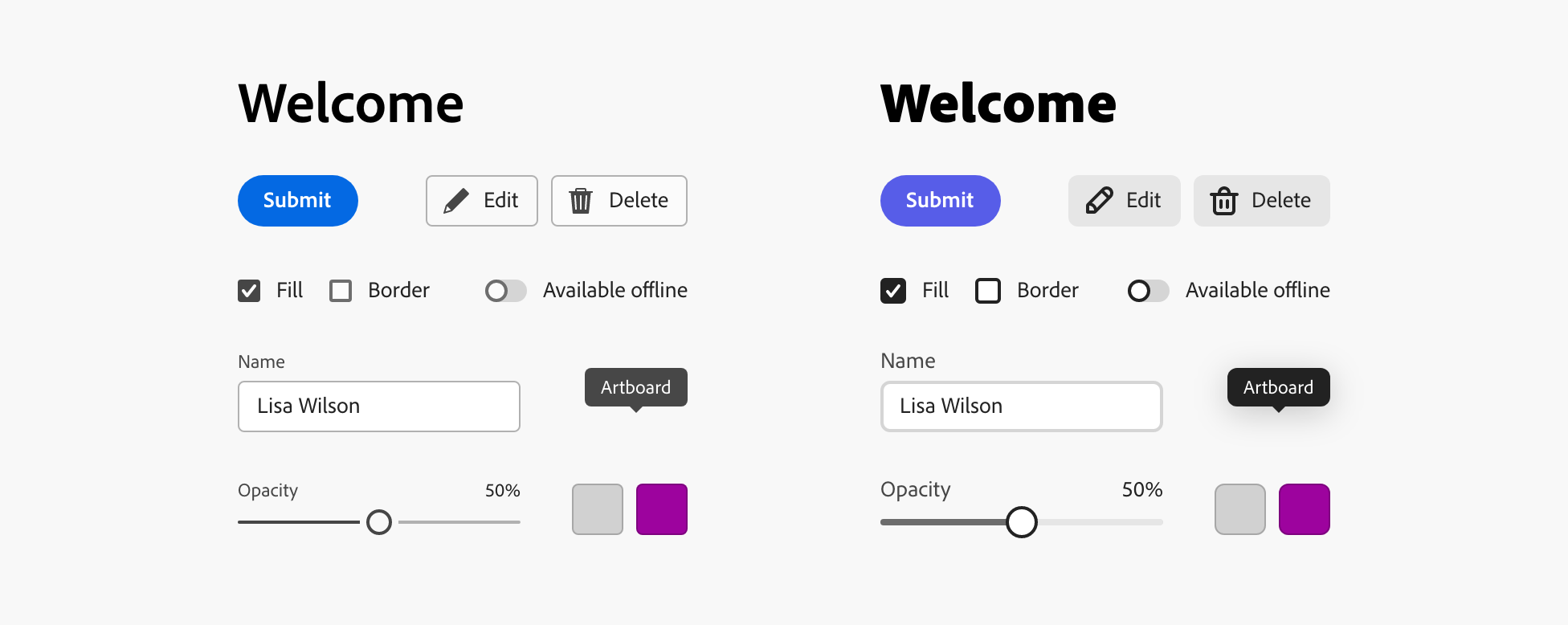Select the left gray color swatch
The height and width of the screenshot is (625, 1568).
tap(598, 509)
